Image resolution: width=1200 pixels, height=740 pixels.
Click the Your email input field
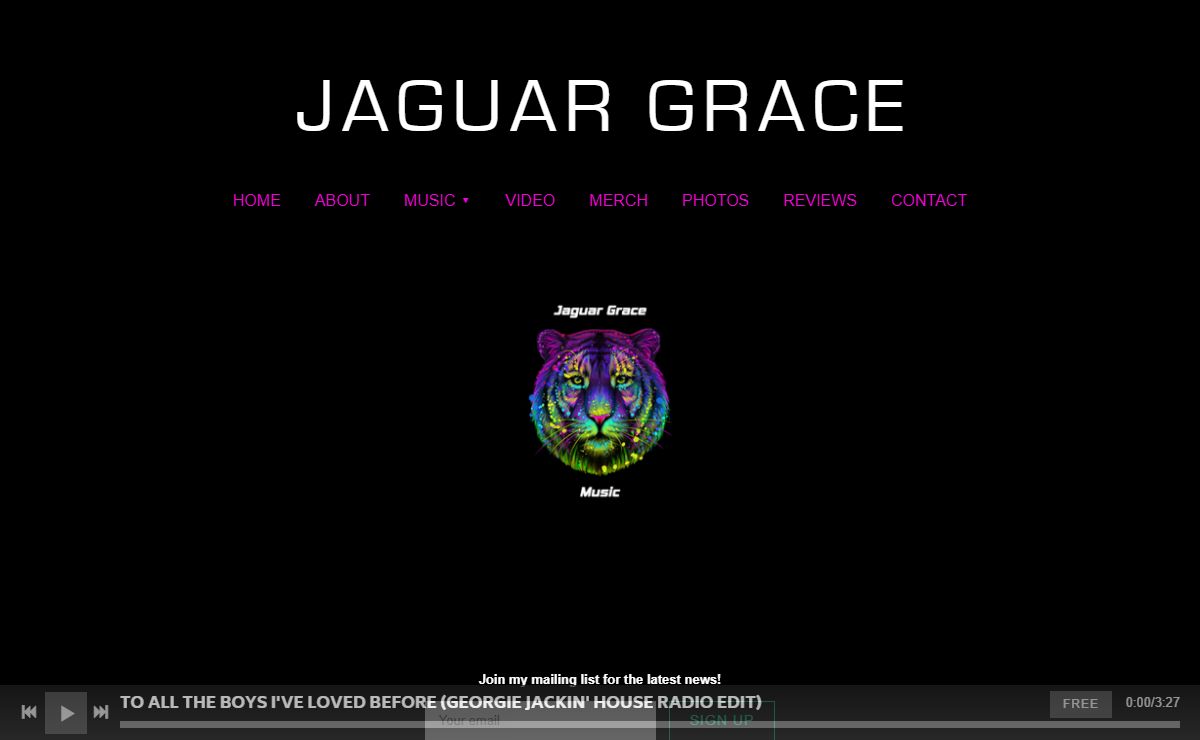(x=540, y=720)
